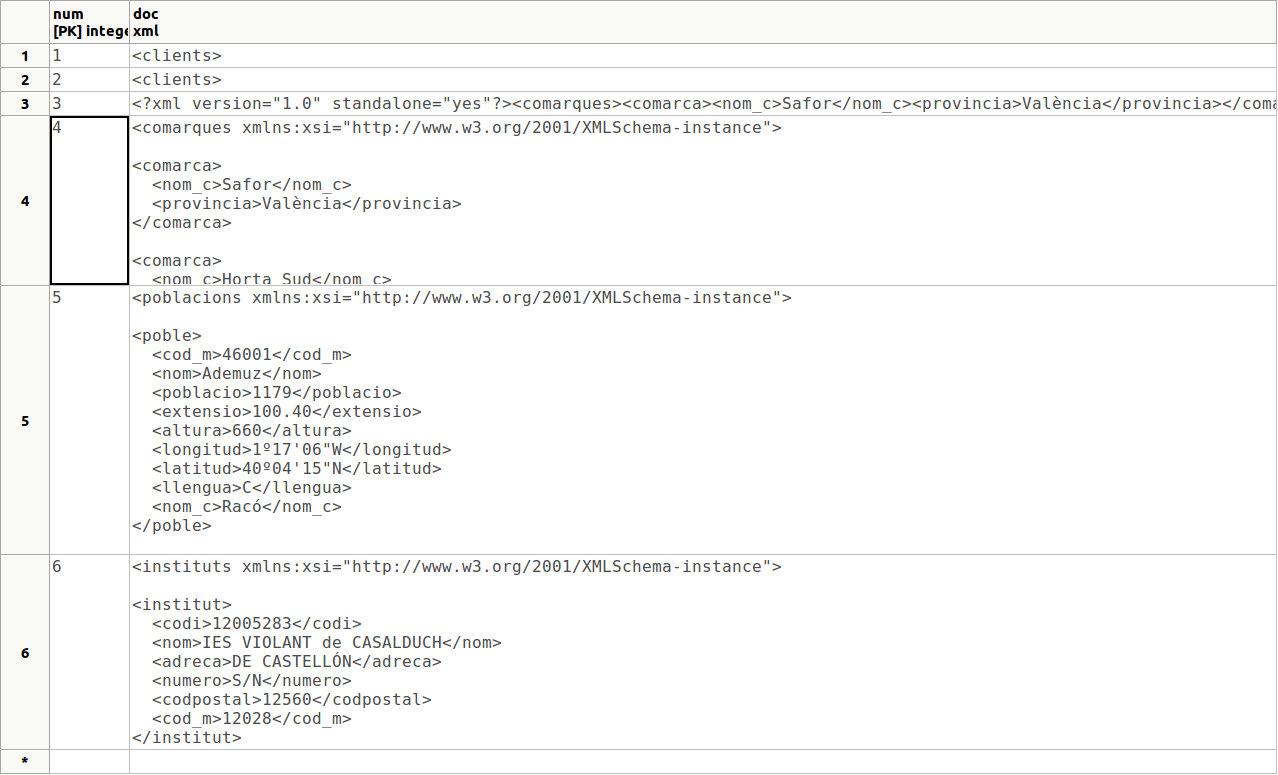Click the "num" column header
The image size is (1278, 775).
coord(89,22)
